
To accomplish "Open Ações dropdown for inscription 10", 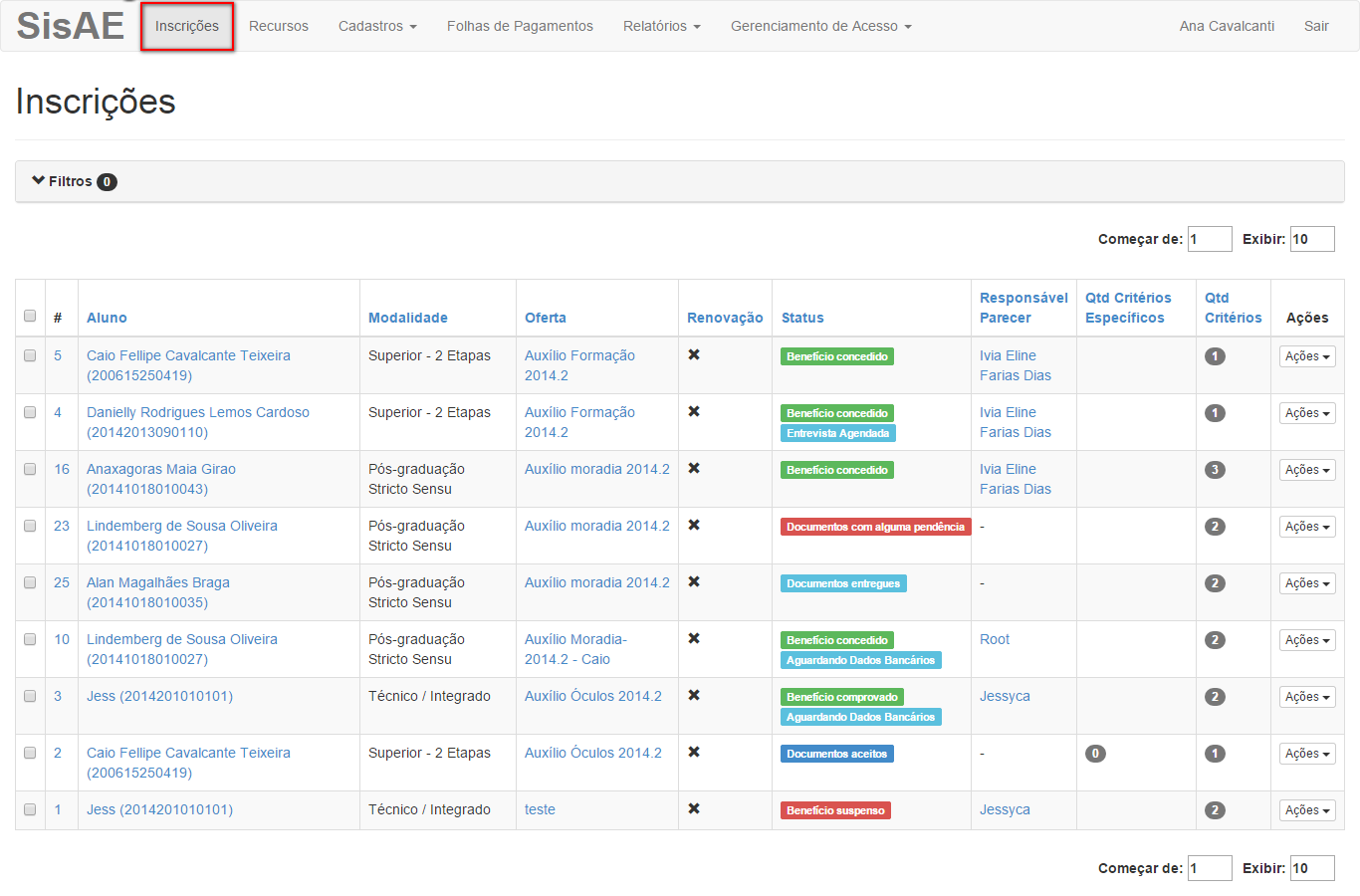I will click(x=1307, y=640).
